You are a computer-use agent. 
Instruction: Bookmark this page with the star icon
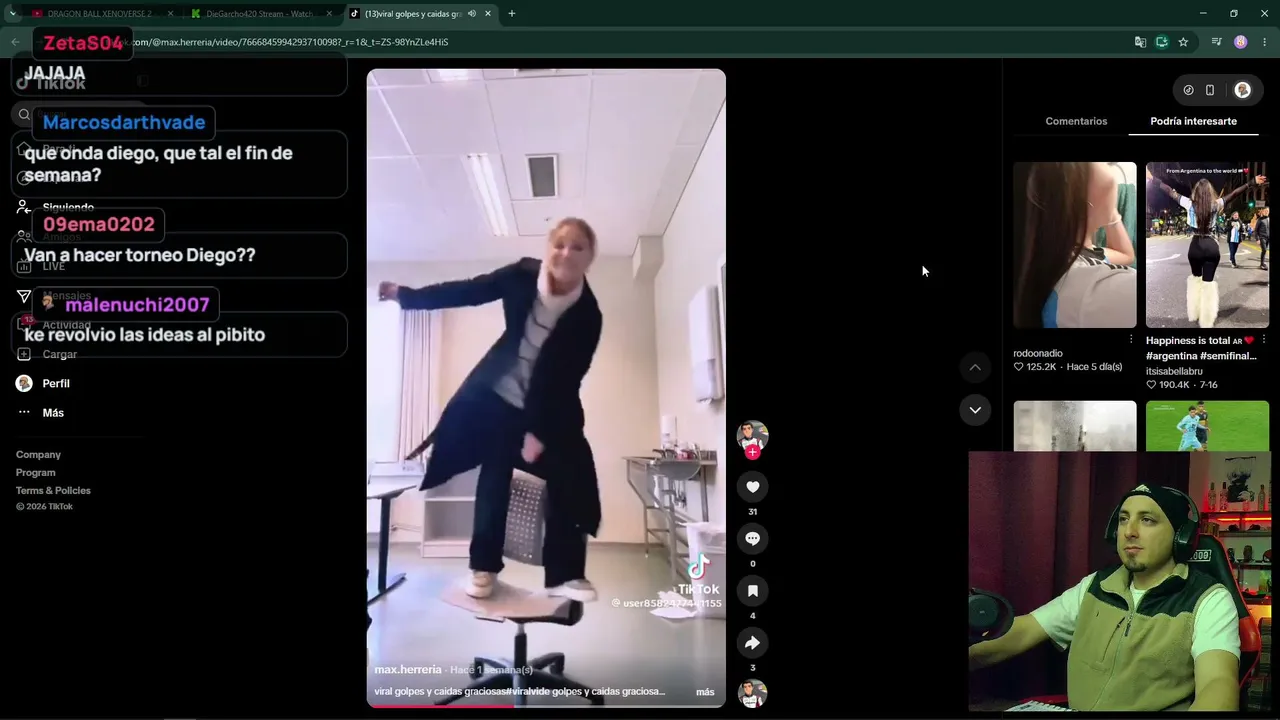click(x=1183, y=42)
